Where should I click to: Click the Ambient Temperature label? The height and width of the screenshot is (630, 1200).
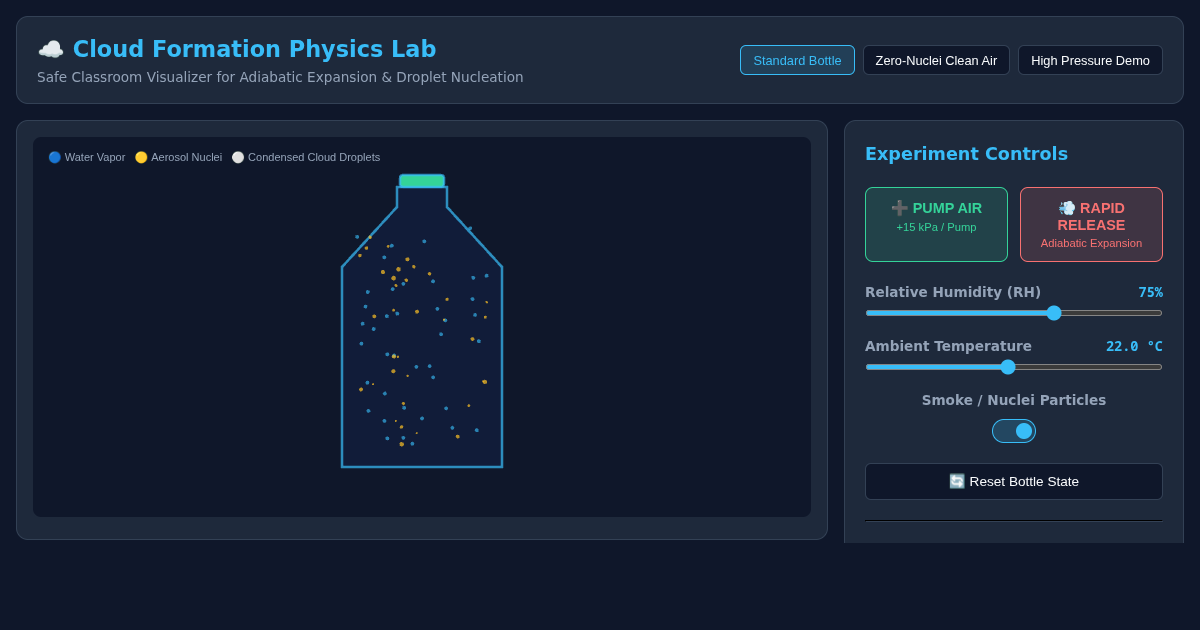pos(948,346)
